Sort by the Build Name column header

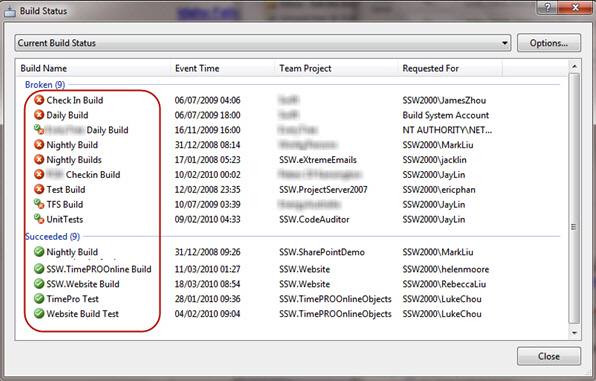[94, 68]
